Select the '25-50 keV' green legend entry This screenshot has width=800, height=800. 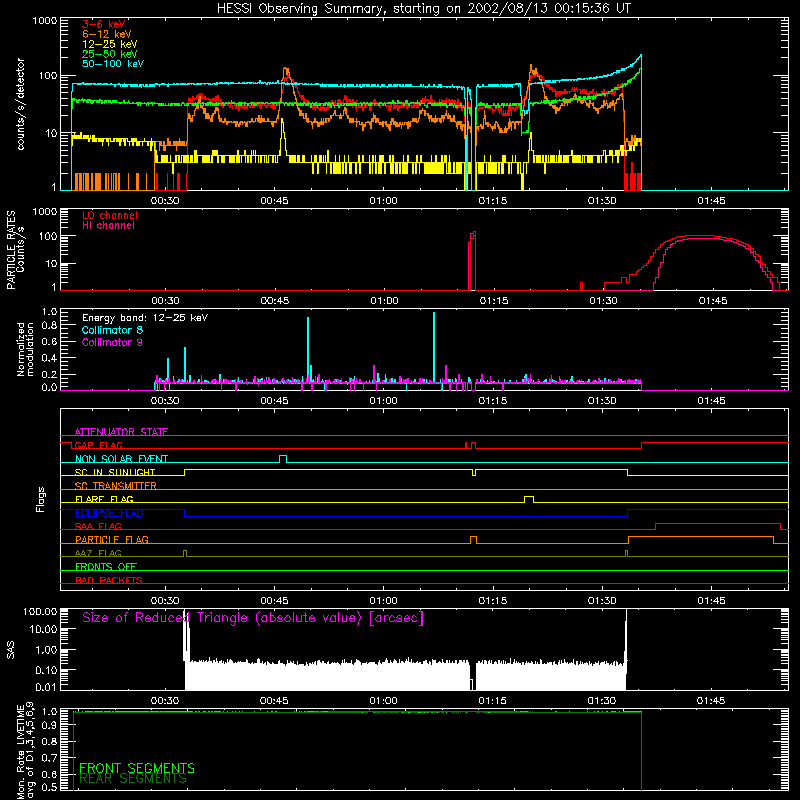tap(110, 54)
